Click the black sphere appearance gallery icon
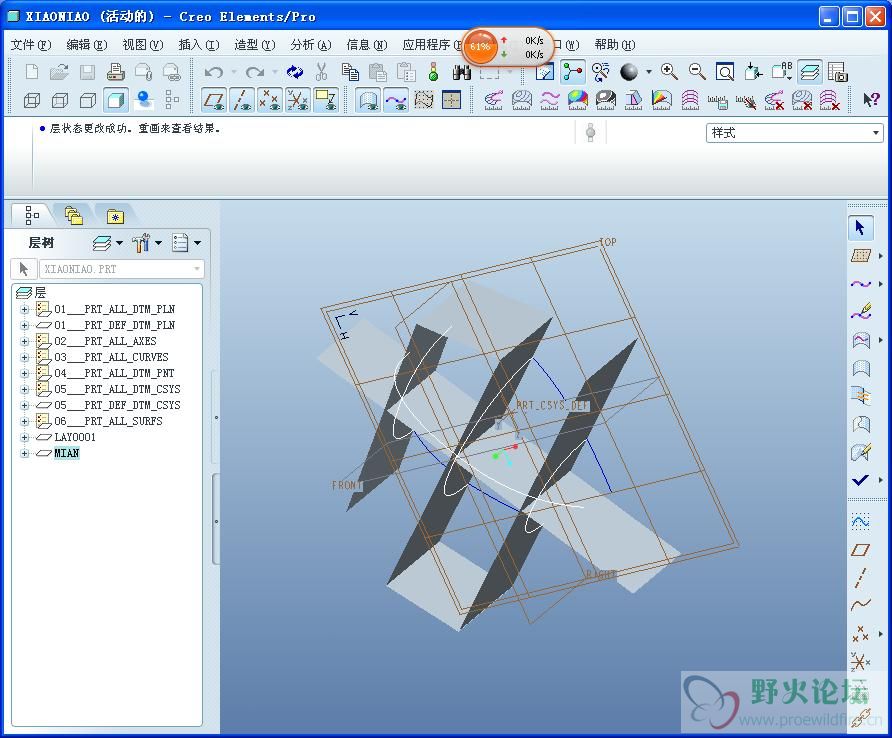The width and height of the screenshot is (892, 738). click(x=629, y=72)
